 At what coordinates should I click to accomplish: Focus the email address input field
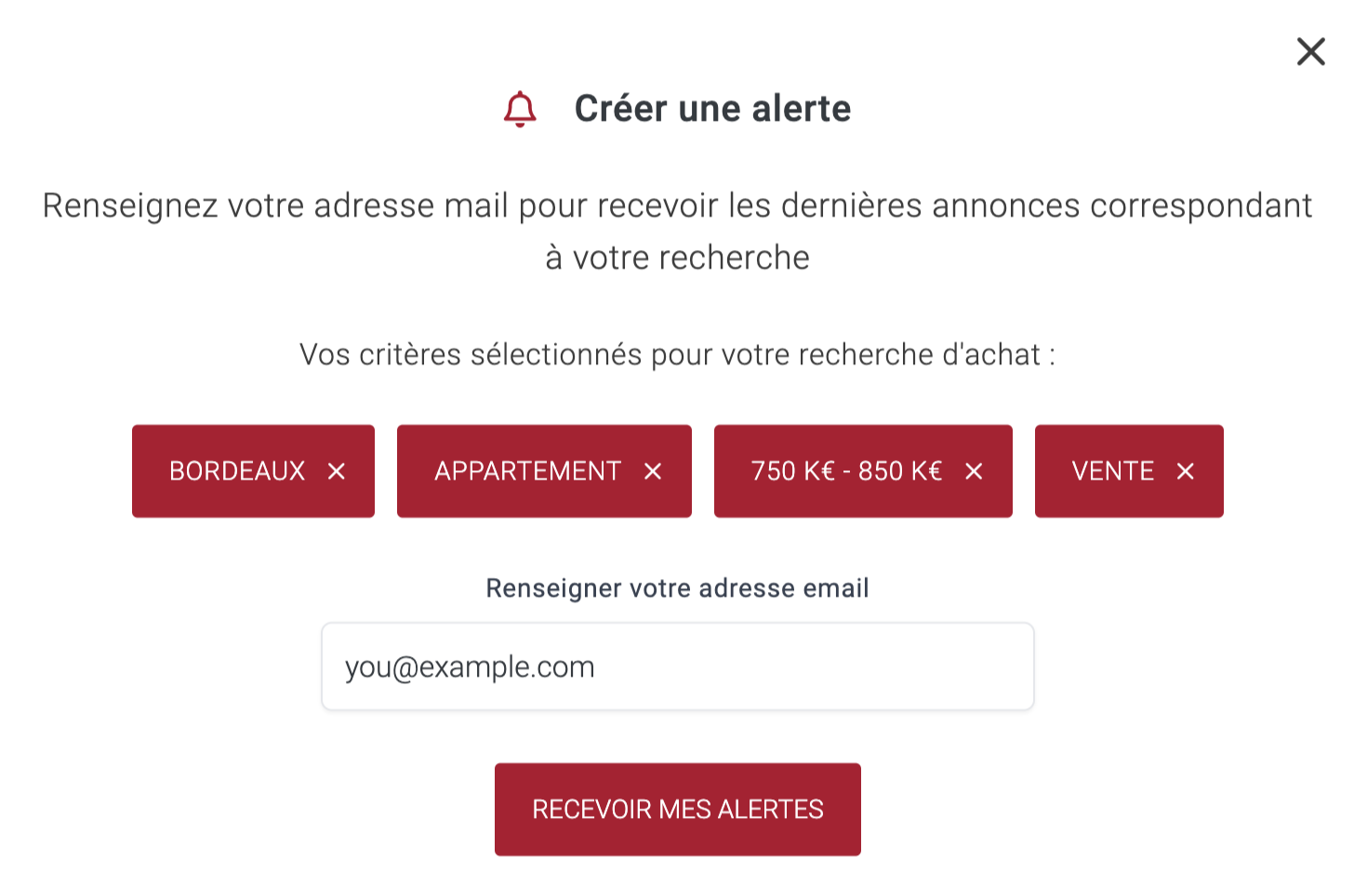678,666
